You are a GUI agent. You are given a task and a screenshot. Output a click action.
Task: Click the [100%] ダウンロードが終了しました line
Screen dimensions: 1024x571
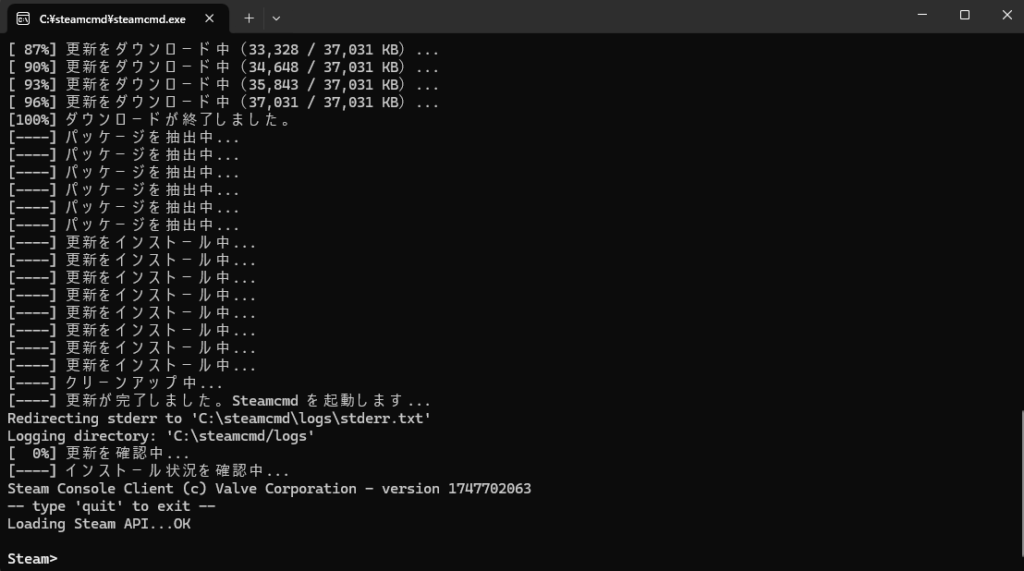tap(149, 120)
